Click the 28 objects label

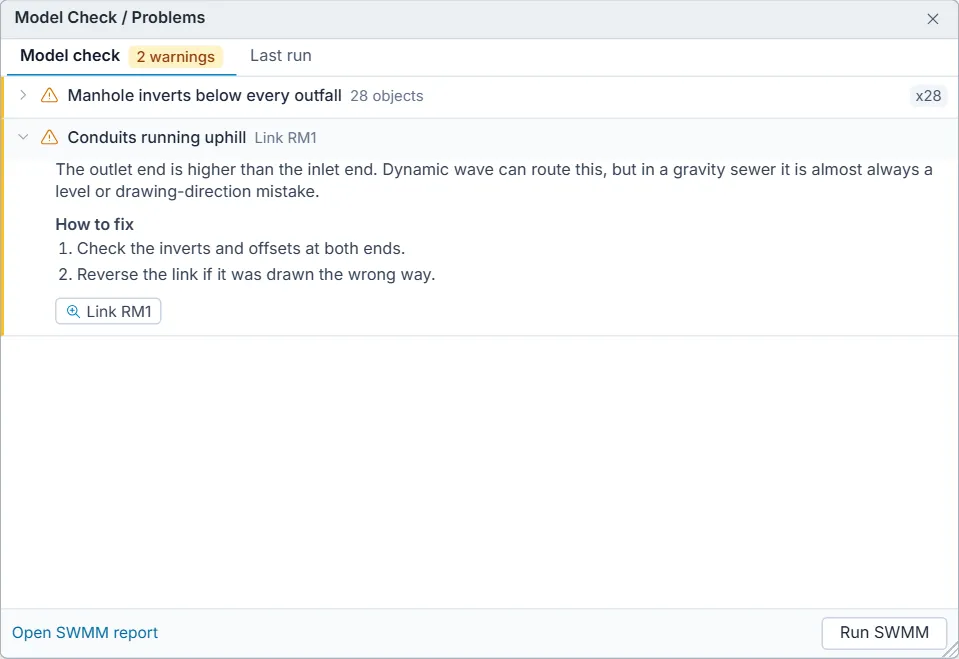(x=387, y=96)
